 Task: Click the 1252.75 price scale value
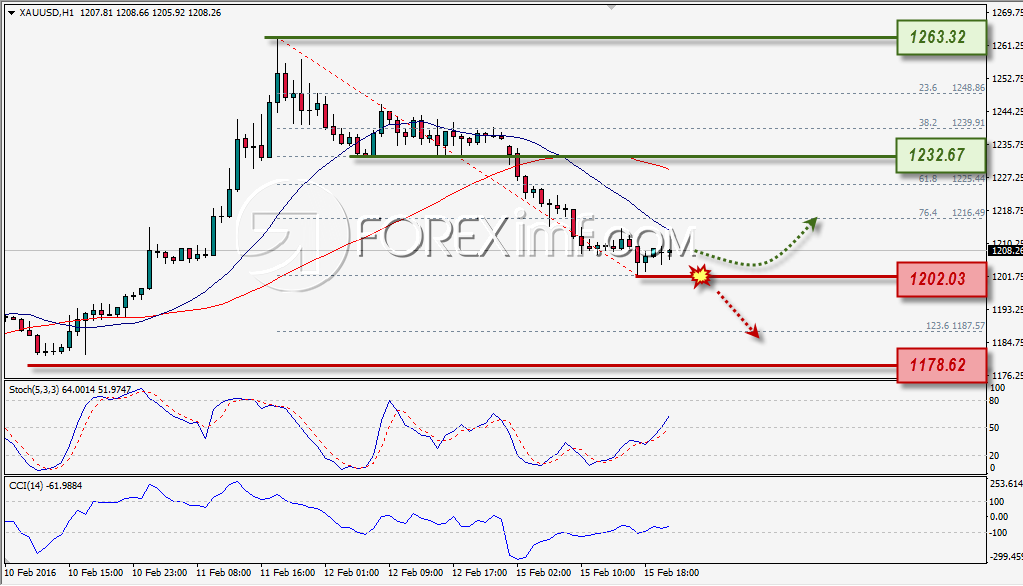(x=1007, y=79)
